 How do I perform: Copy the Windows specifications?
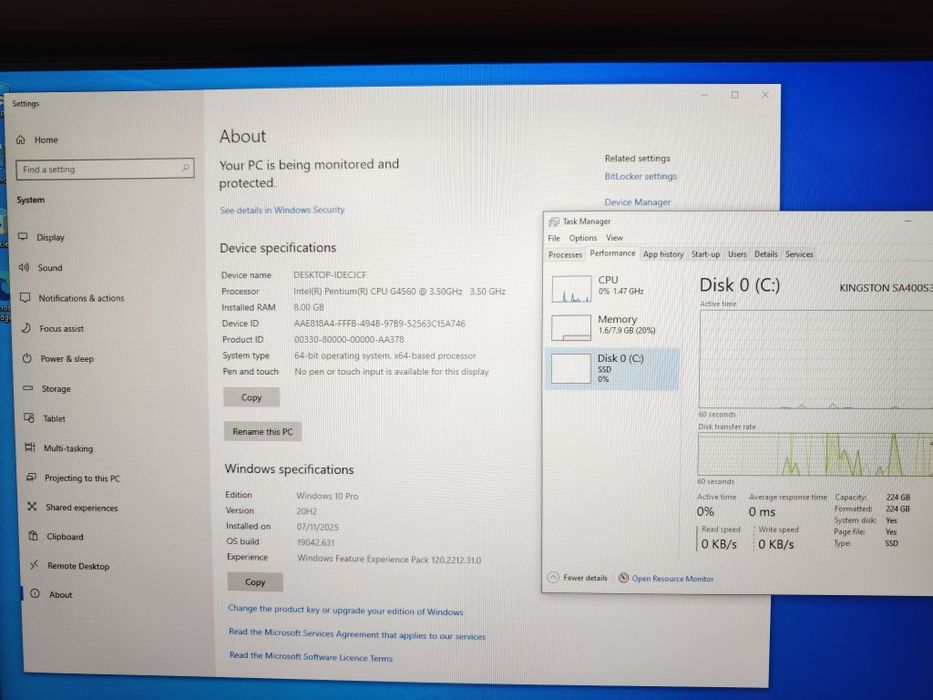pos(255,582)
